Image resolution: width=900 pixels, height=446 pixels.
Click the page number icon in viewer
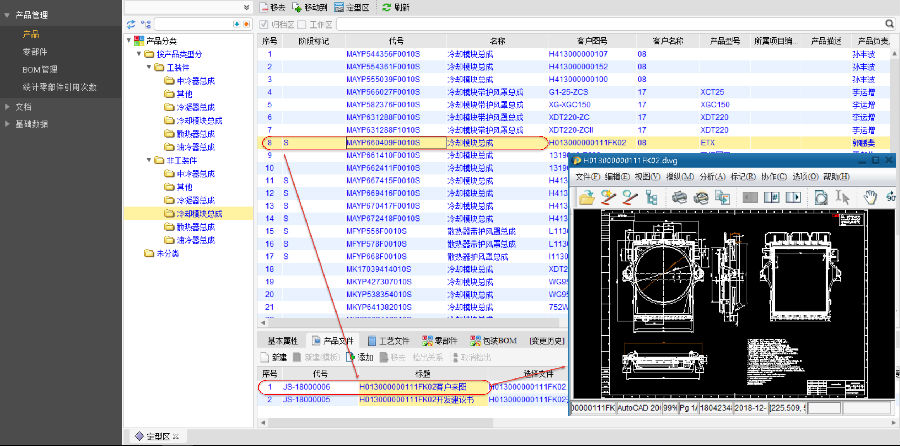click(772, 197)
